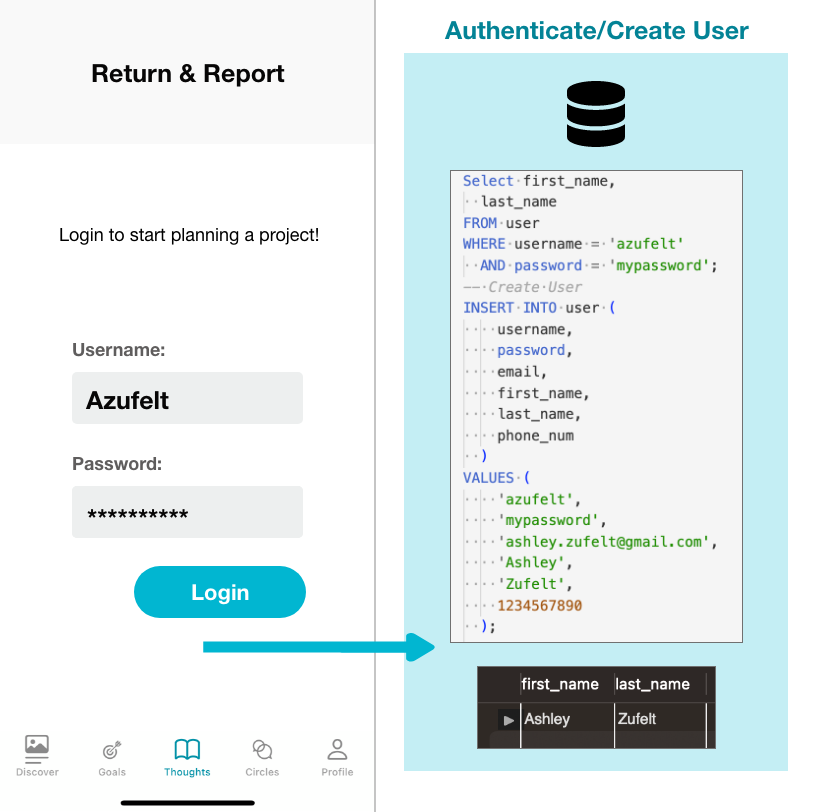
Task: Select the Thoughts open-book icon
Action: 187,749
